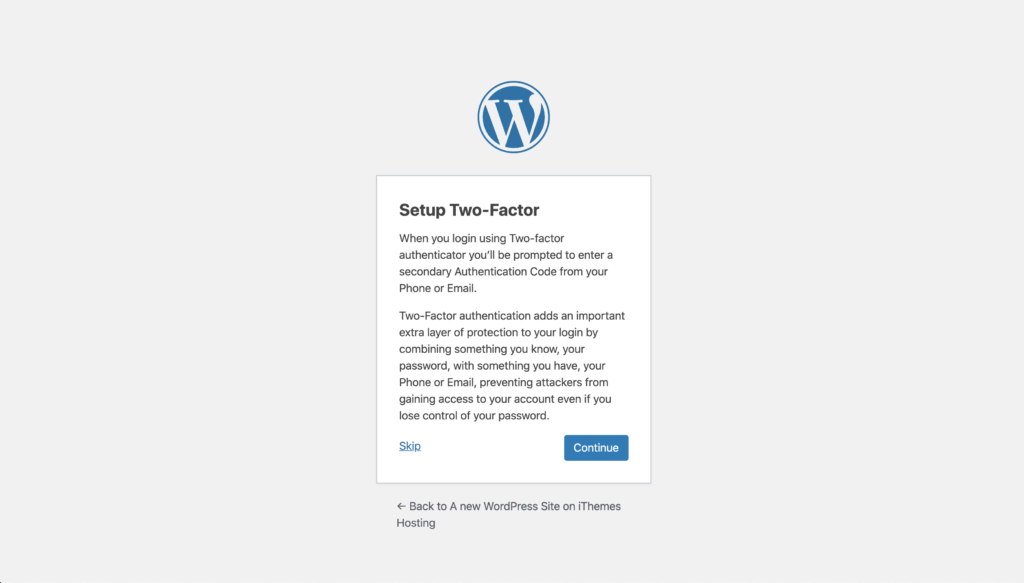Click the words 'Two-factor' in the first paragraph
Viewport: 1024px width, 583px height.
(x=536, y=238)
